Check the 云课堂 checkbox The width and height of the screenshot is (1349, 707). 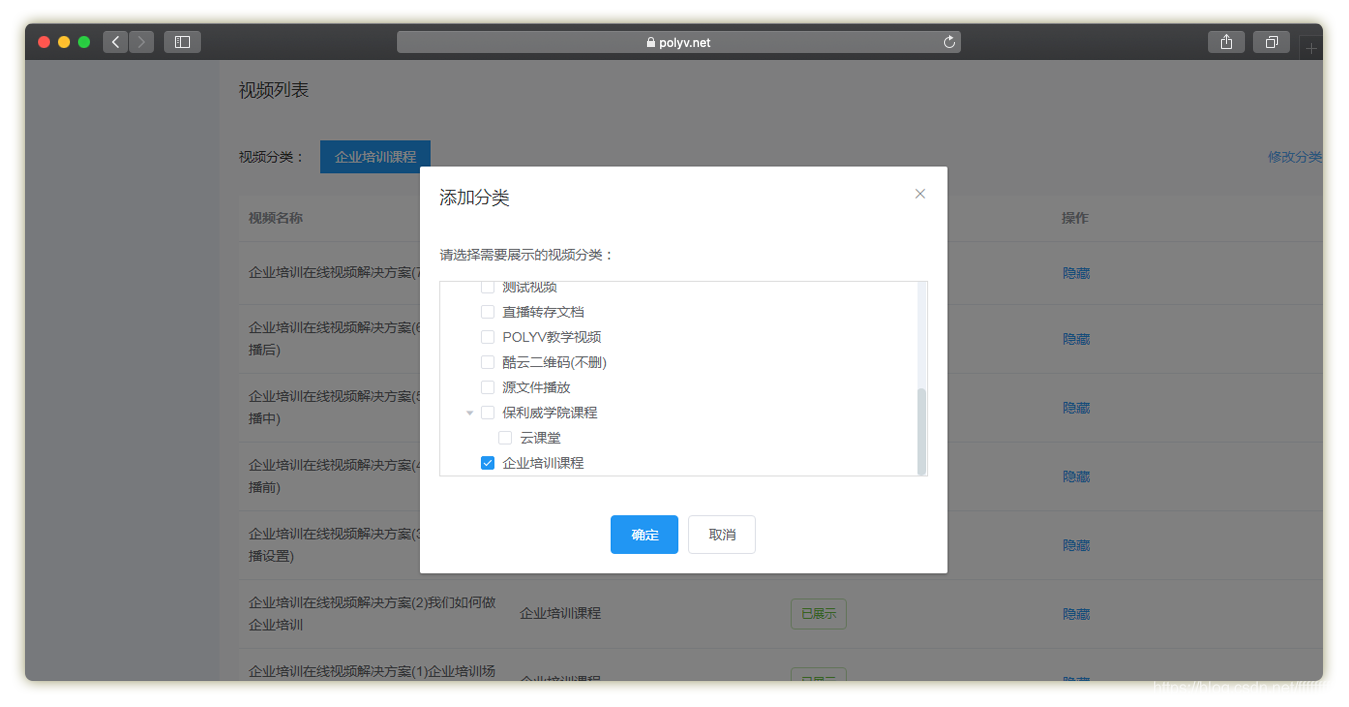click(x=505, y=438)
